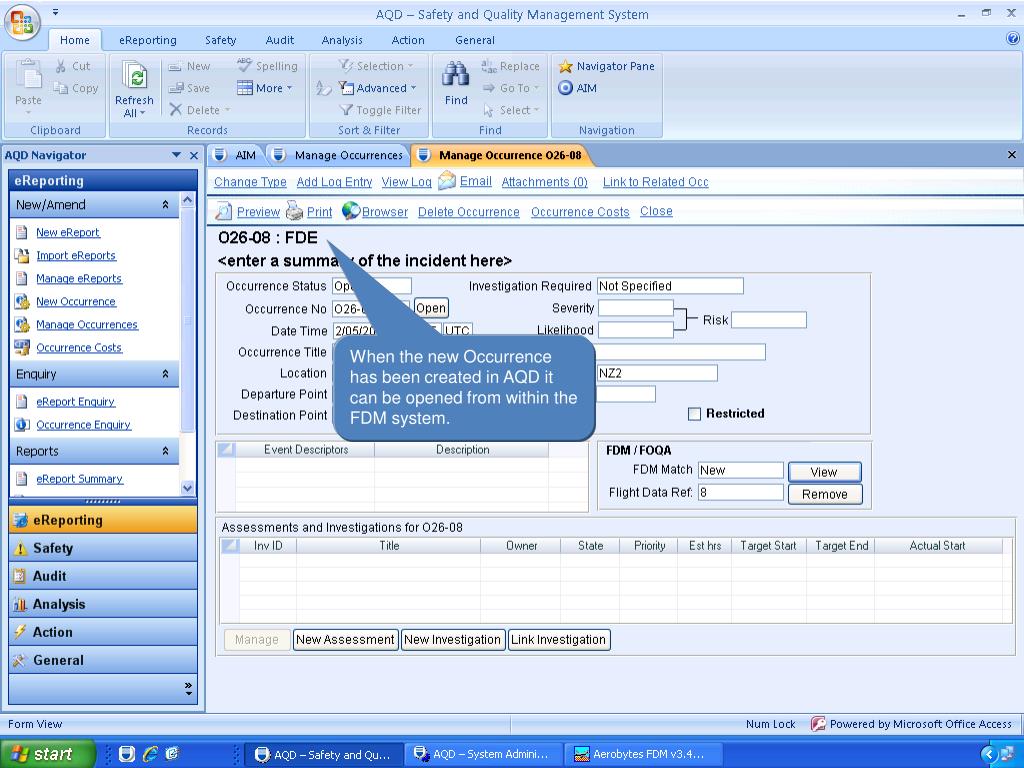
Task: Click the New Investigation button
Action: [452, 640]
